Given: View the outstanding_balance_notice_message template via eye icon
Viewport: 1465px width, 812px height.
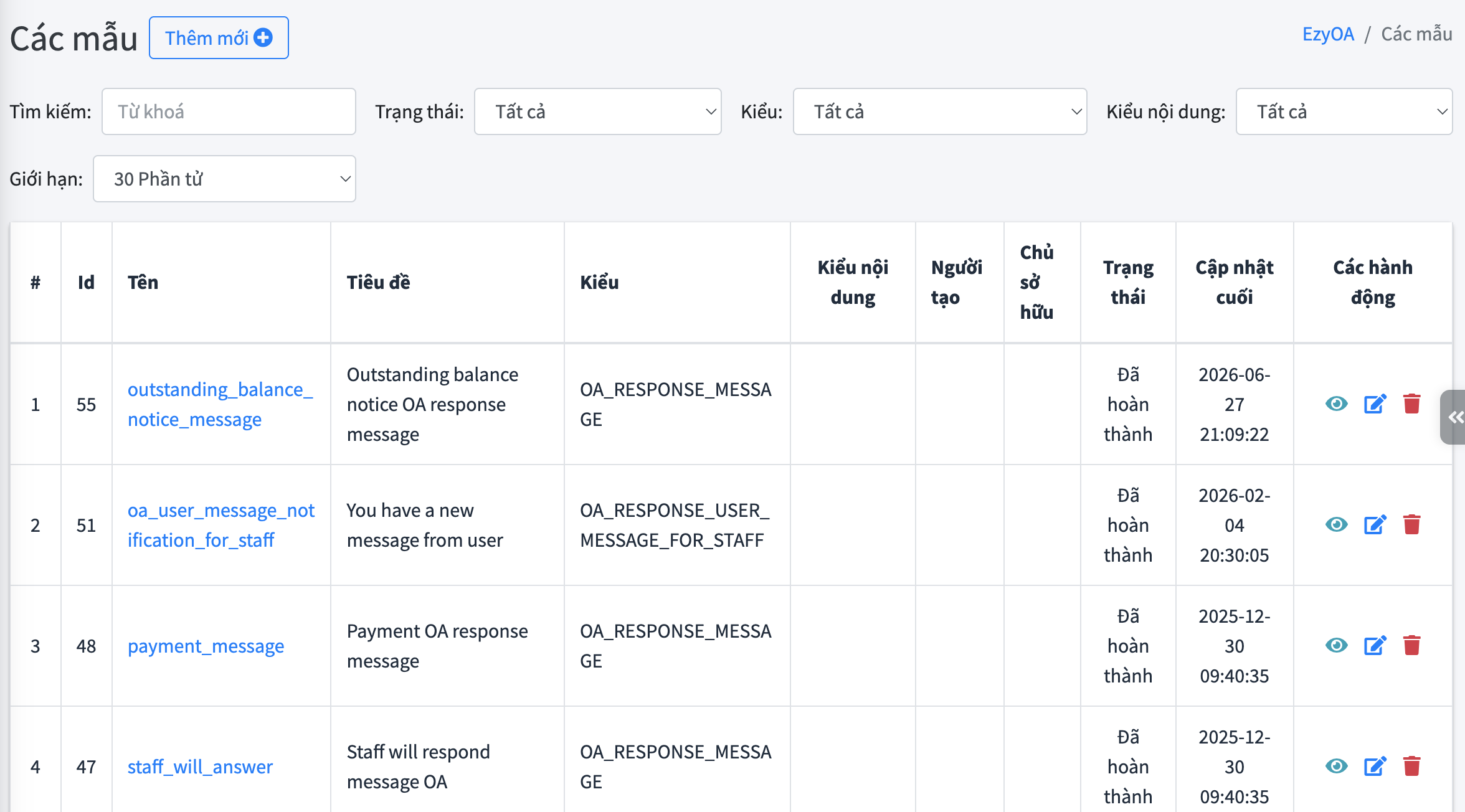Looking at the screenshot, I should (x=1336, y=404).
